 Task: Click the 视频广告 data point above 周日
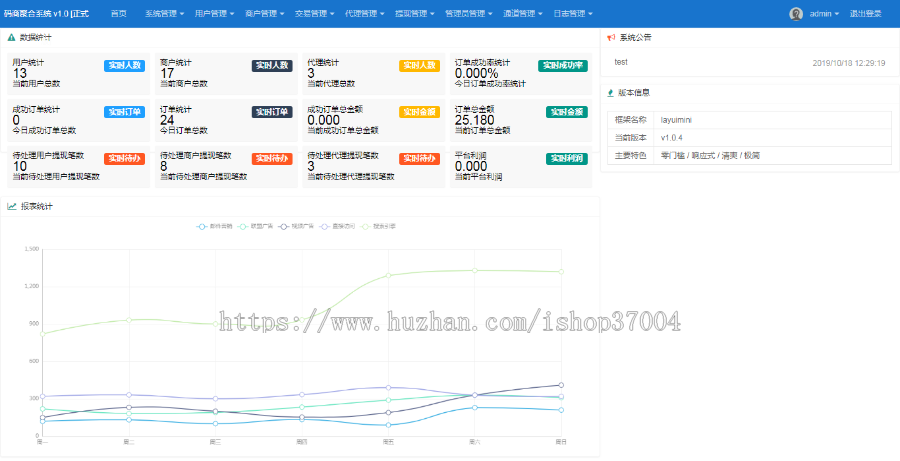[561, 385]
